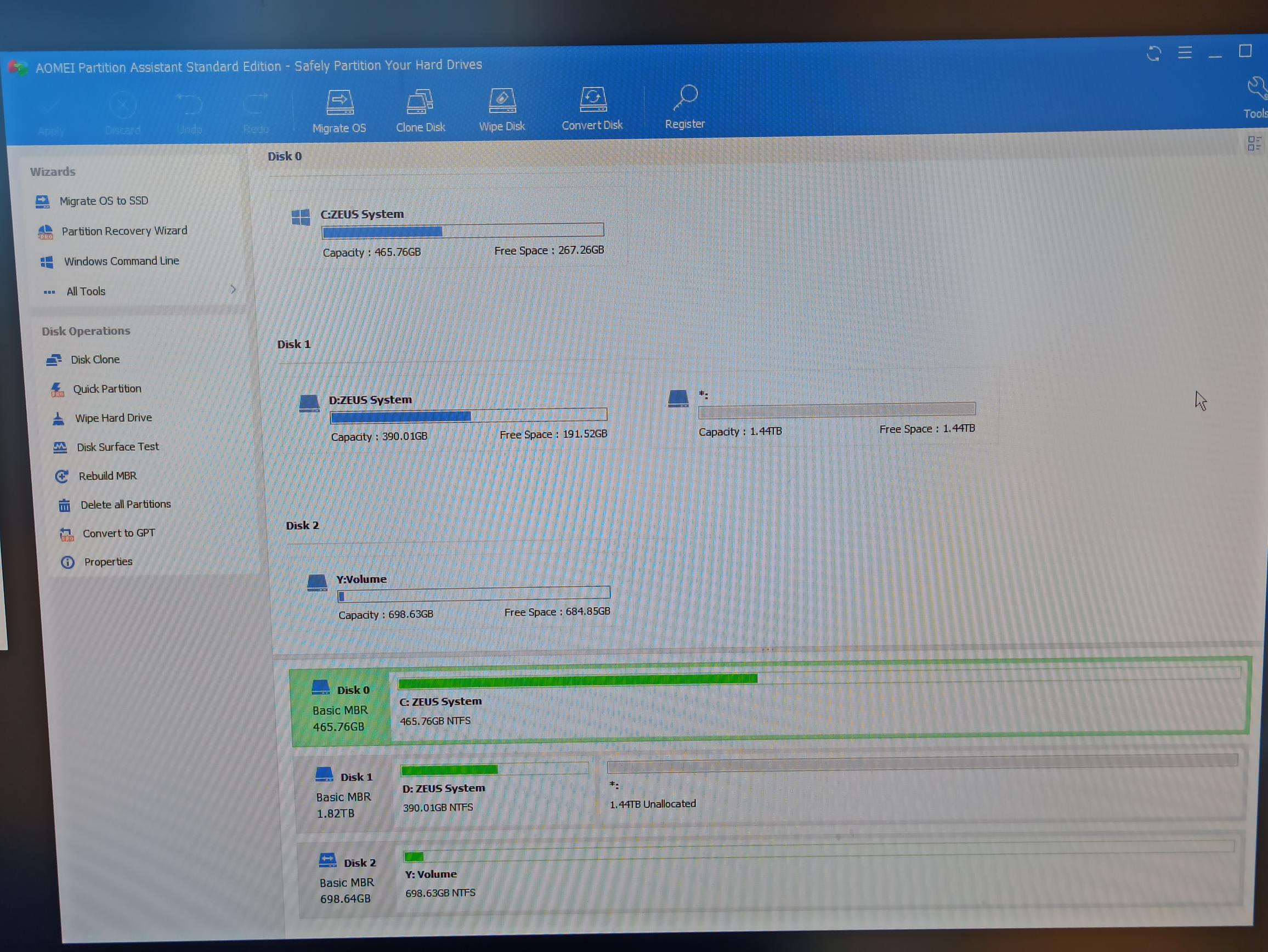Click the D: partition usage bar
The image size is (1268, 952).
point(468,415)
